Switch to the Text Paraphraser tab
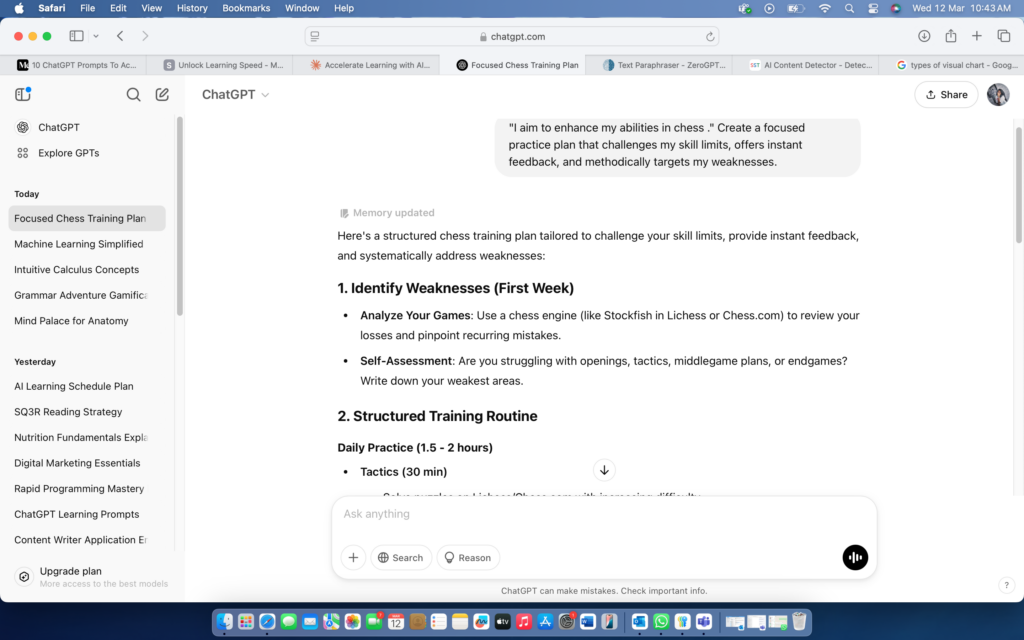This screenshot has width=1024, height=640. (658, 65)
